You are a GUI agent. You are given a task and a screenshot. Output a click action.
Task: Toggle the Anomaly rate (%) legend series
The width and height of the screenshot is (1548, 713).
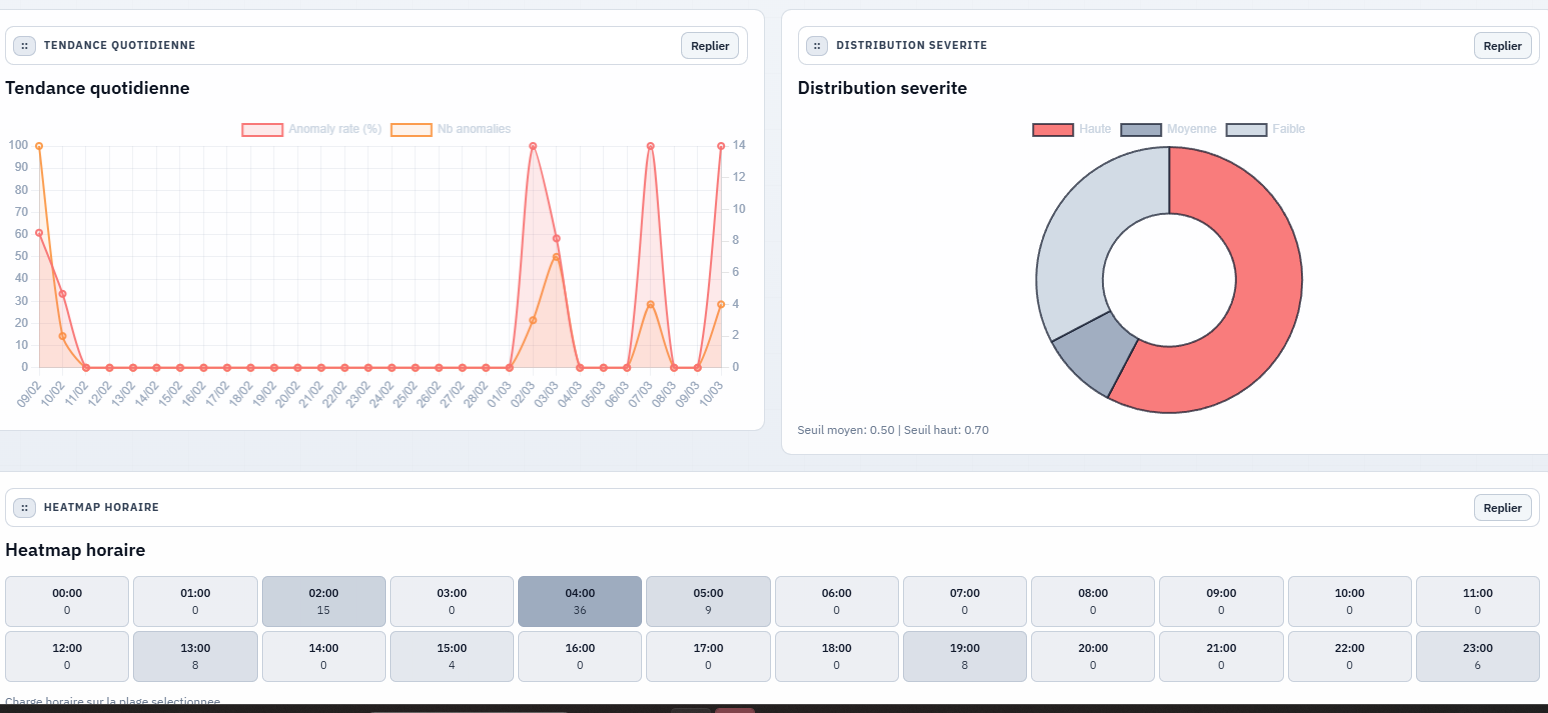point(312,129)
